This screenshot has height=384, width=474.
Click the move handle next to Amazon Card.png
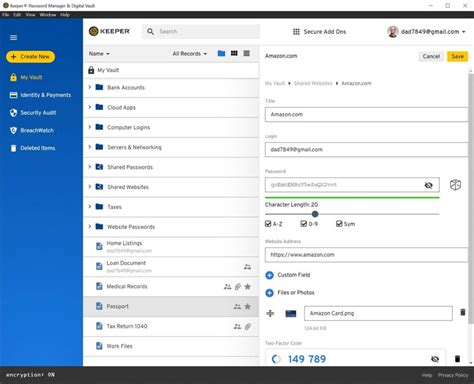point(270,313)
